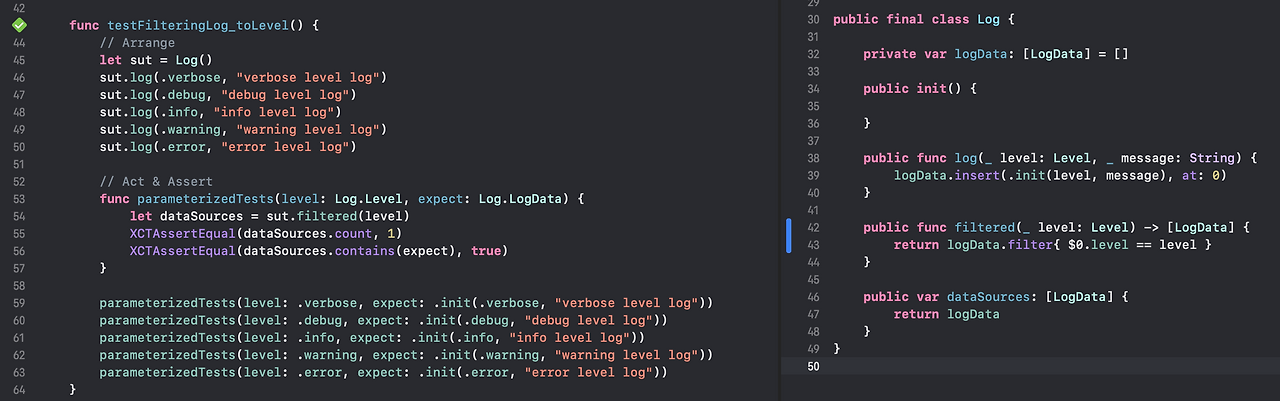
Task: Click the "// Arrange" comment line
Action: [x=137, y=43]
